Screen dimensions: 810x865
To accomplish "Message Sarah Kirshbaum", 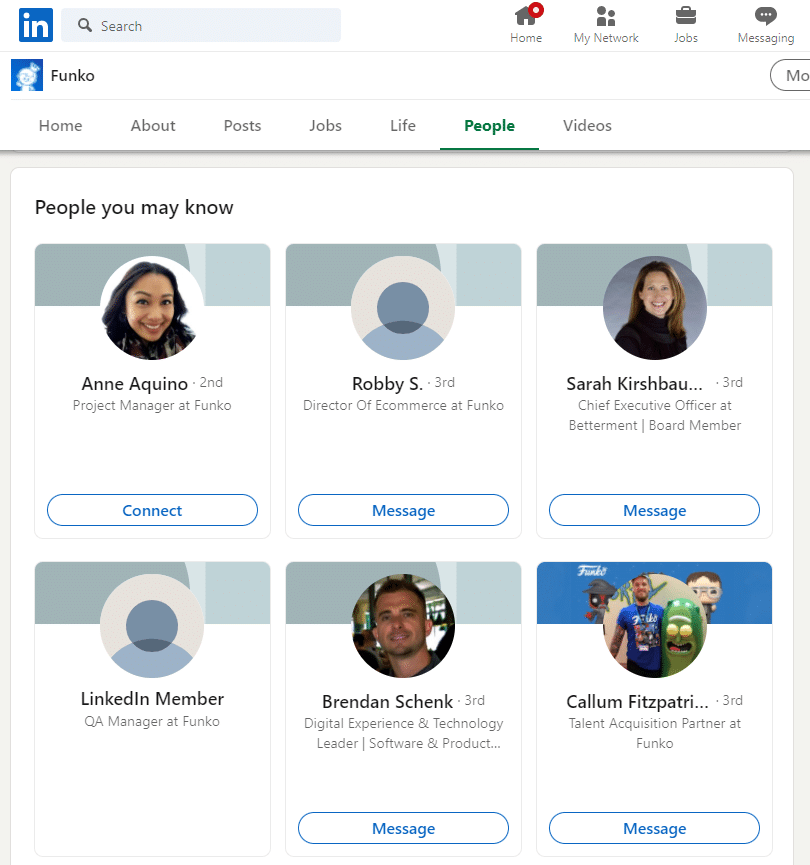I will (x=654, y=510).
